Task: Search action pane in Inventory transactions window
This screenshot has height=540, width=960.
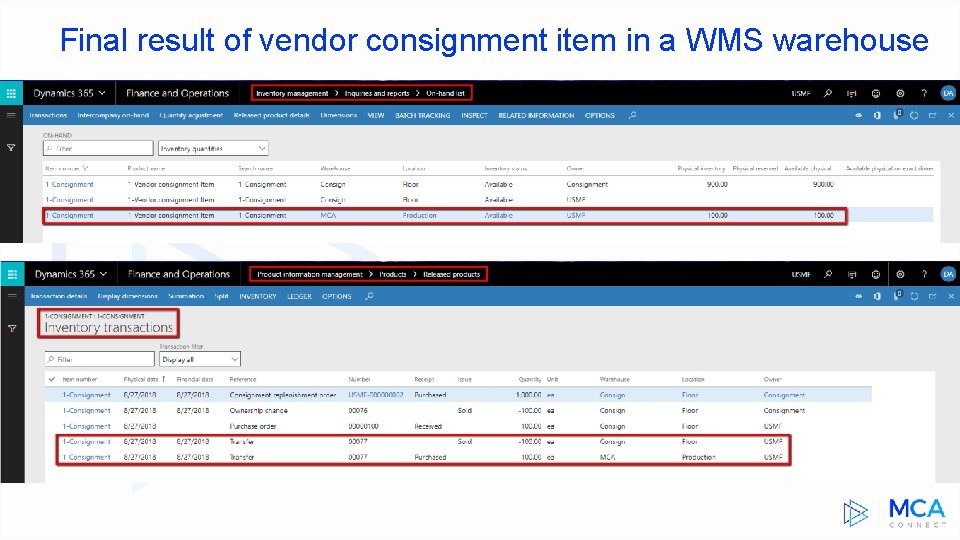Action: (x=369, y=296)
